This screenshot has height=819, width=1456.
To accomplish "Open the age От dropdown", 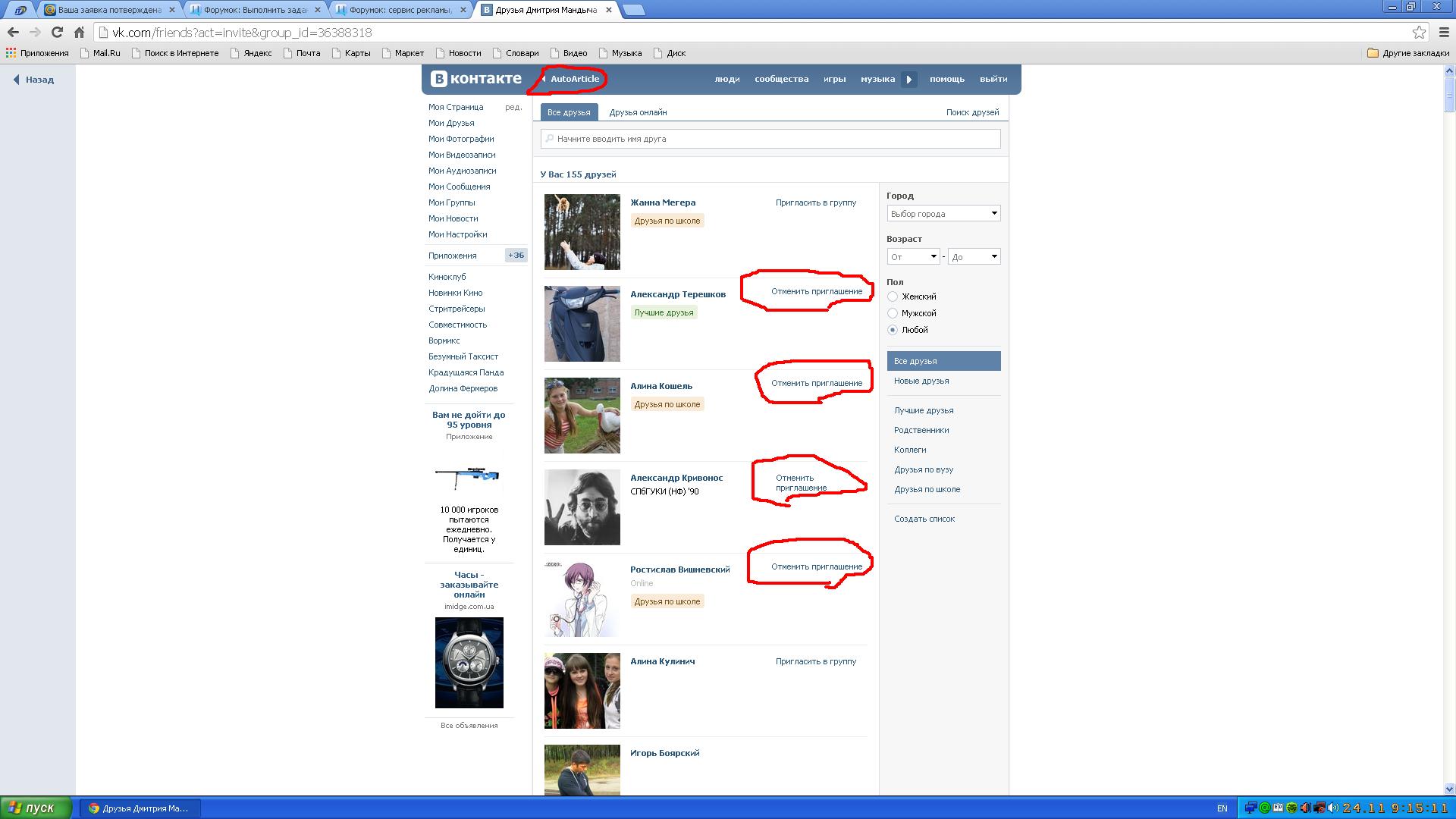I will pos(913,257).
